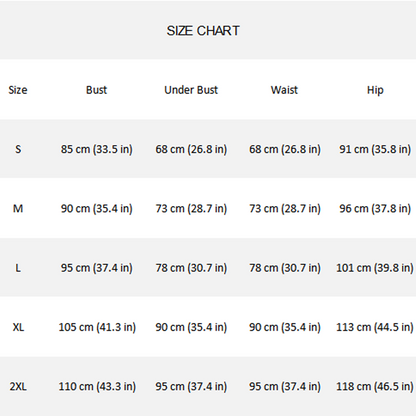Select the 85 cm (33.5 in) bust cell

tap(96, 149)
